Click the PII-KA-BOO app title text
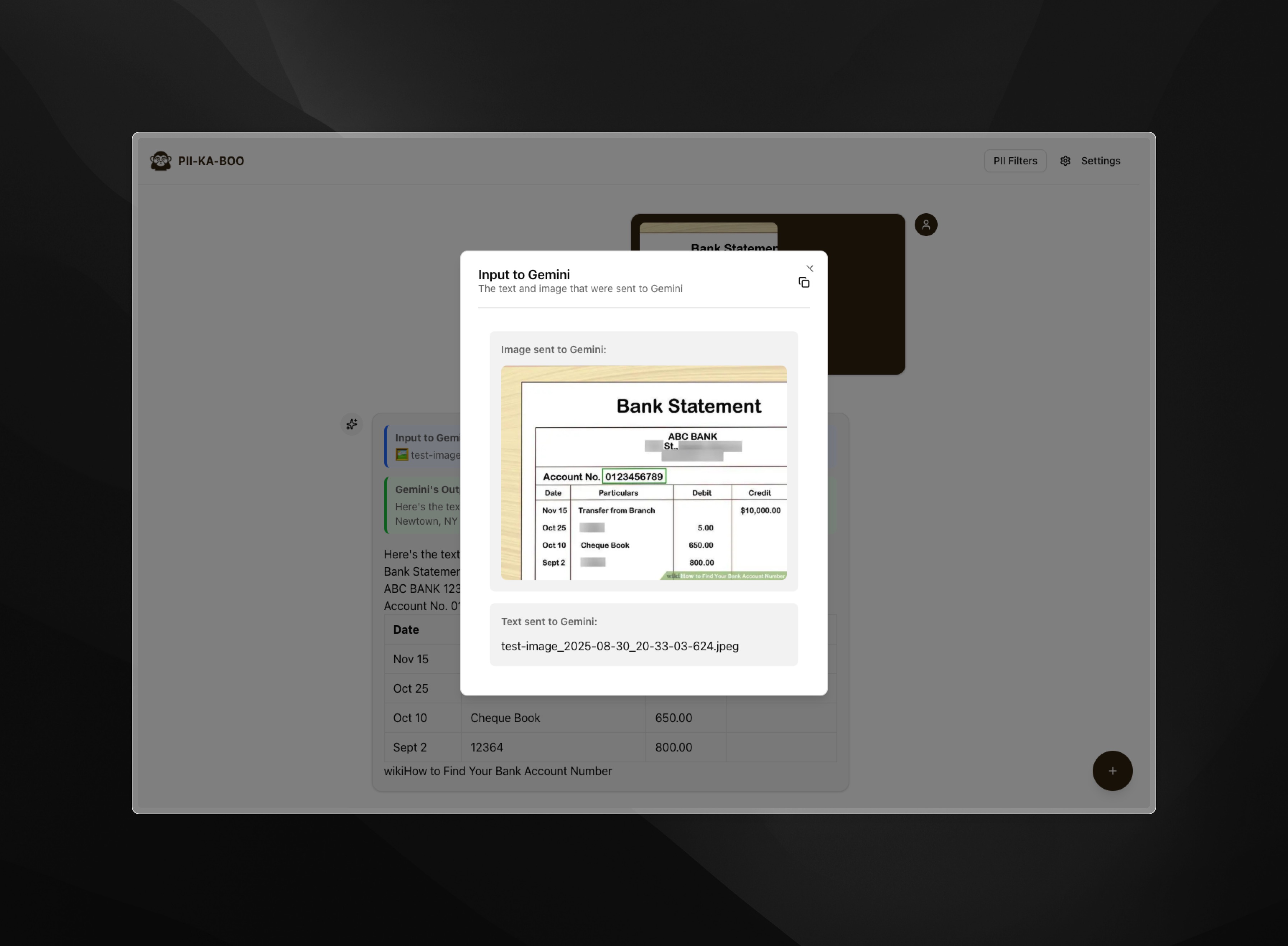This screenshot has height=946, width=1288. click(211, 161)
